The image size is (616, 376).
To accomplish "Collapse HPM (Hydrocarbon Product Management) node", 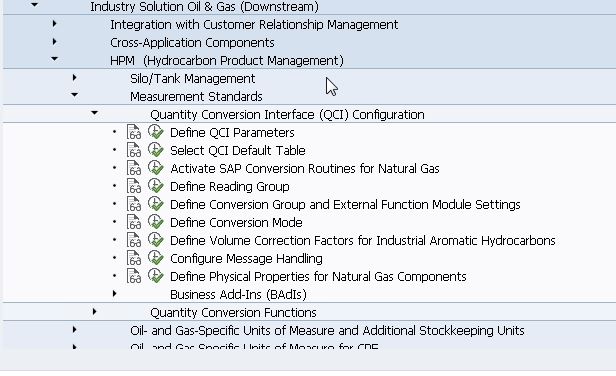I will [54, 59].
